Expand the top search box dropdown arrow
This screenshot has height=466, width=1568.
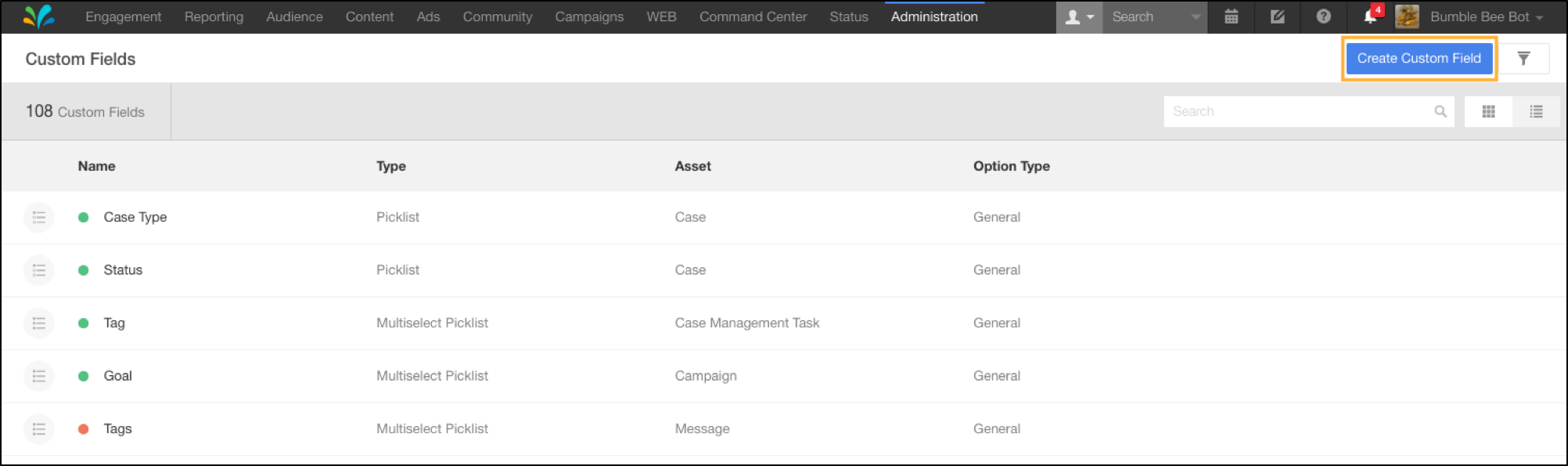(1196, 17)
